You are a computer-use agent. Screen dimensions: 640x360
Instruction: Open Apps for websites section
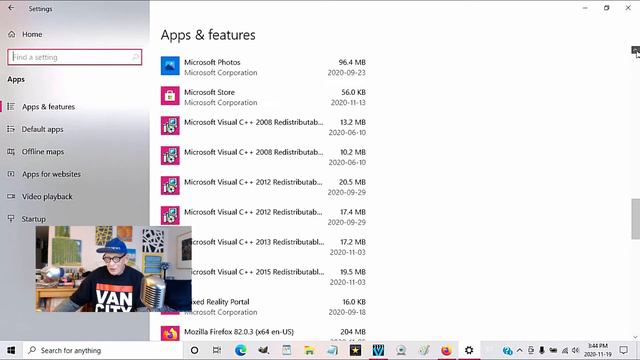point(51,174)
